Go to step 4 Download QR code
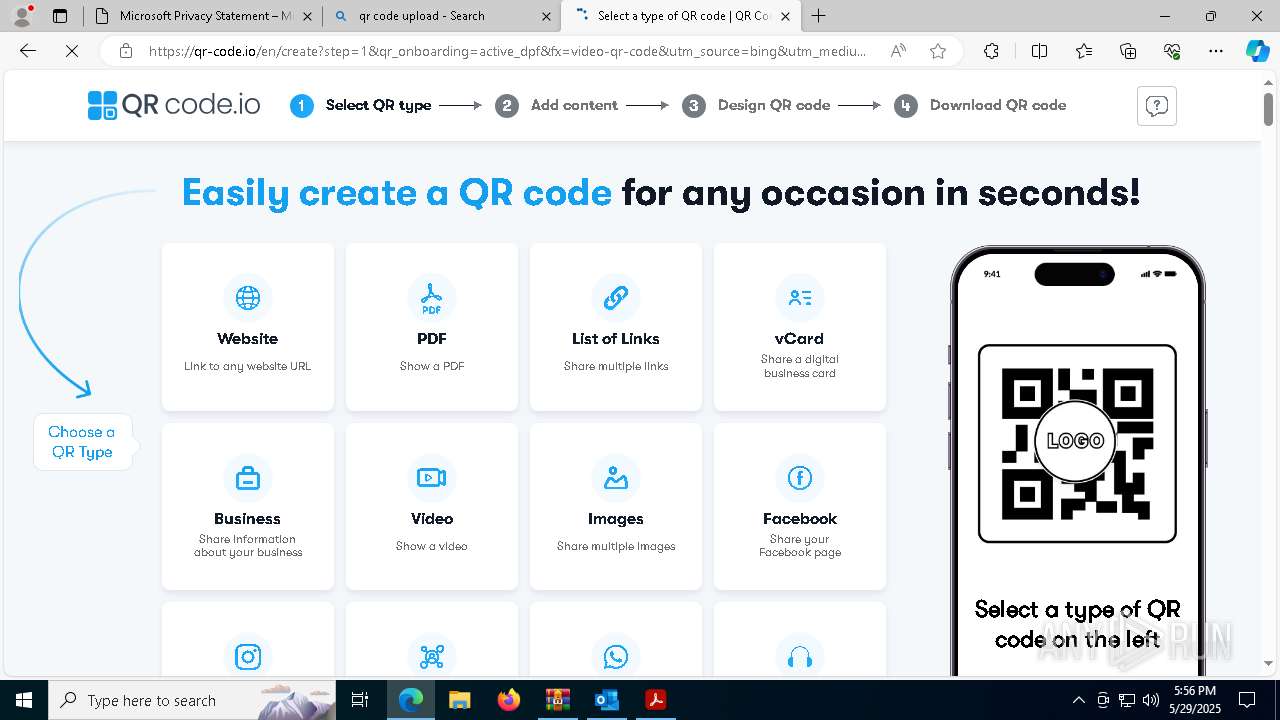The height and width of the screenshot is (720, 1280). point(980,105)
